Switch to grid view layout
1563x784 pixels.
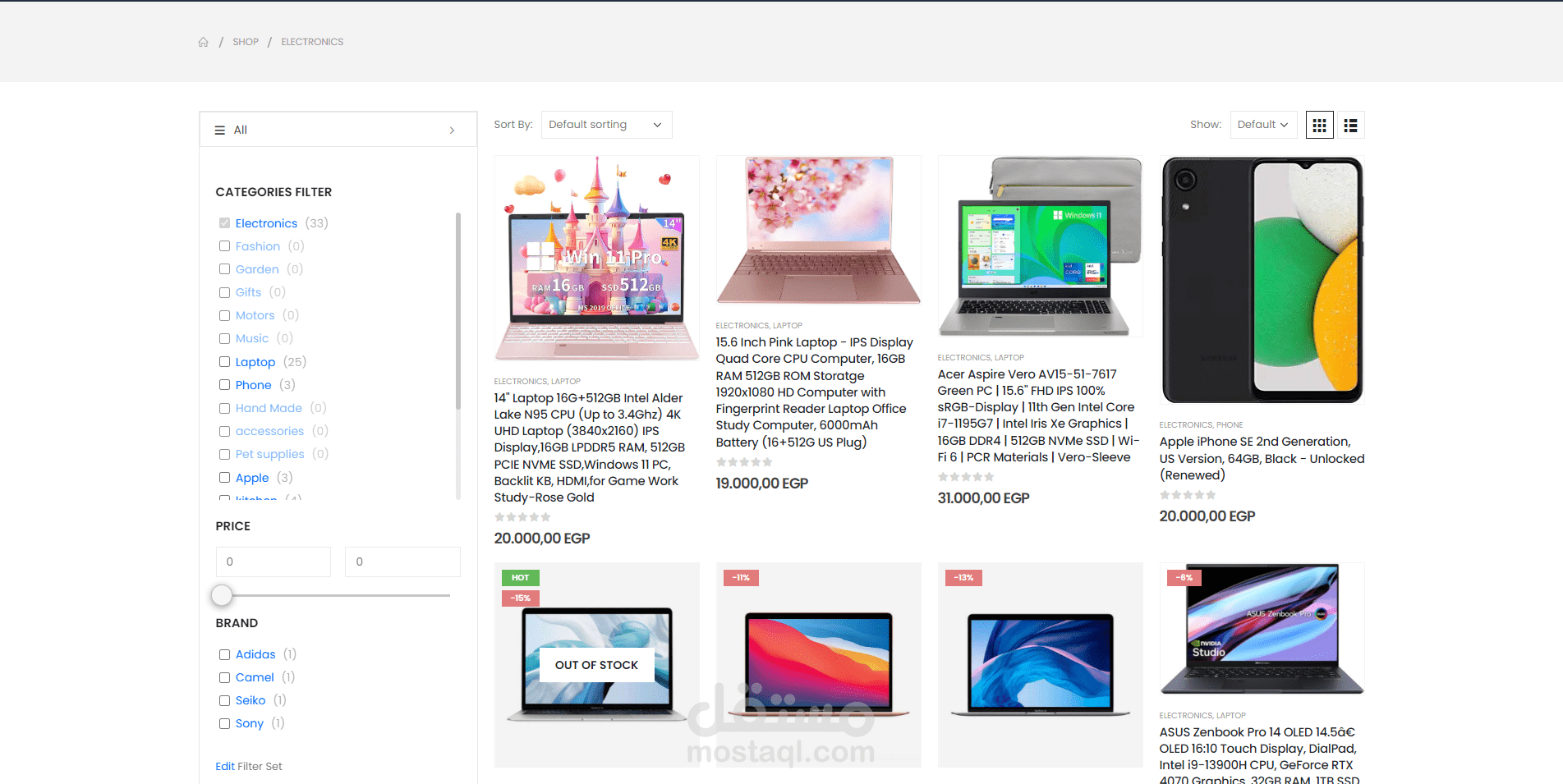coord(1319,125)
